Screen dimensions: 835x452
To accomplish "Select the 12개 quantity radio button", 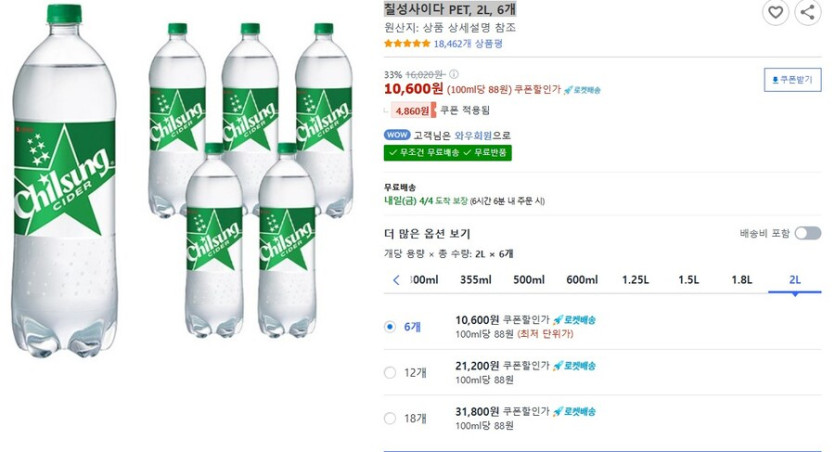I will pos(390,373).
